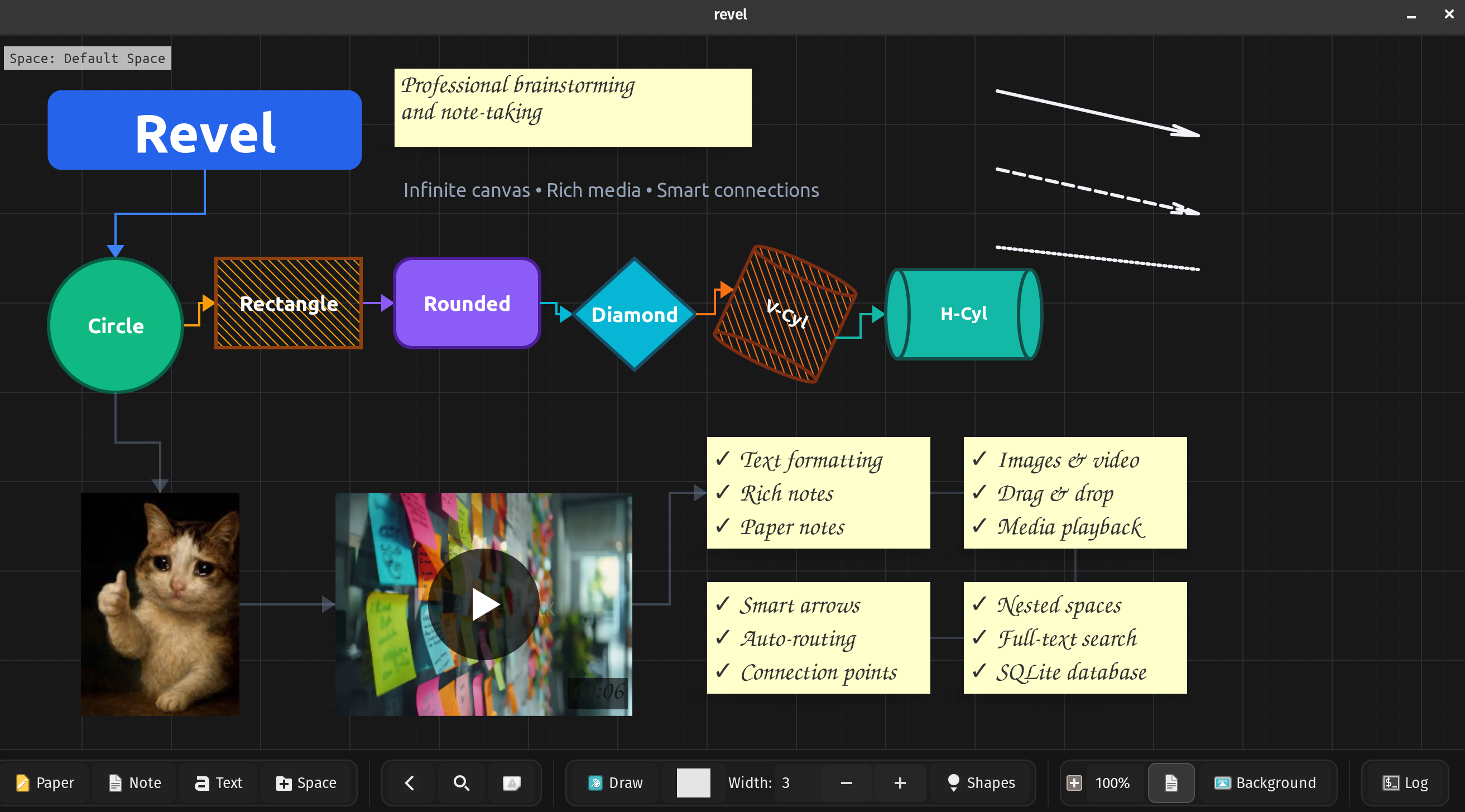Click the zoom fit plus icon
The width and height of the screenshot is (1465, 812).
[1074, 783]
